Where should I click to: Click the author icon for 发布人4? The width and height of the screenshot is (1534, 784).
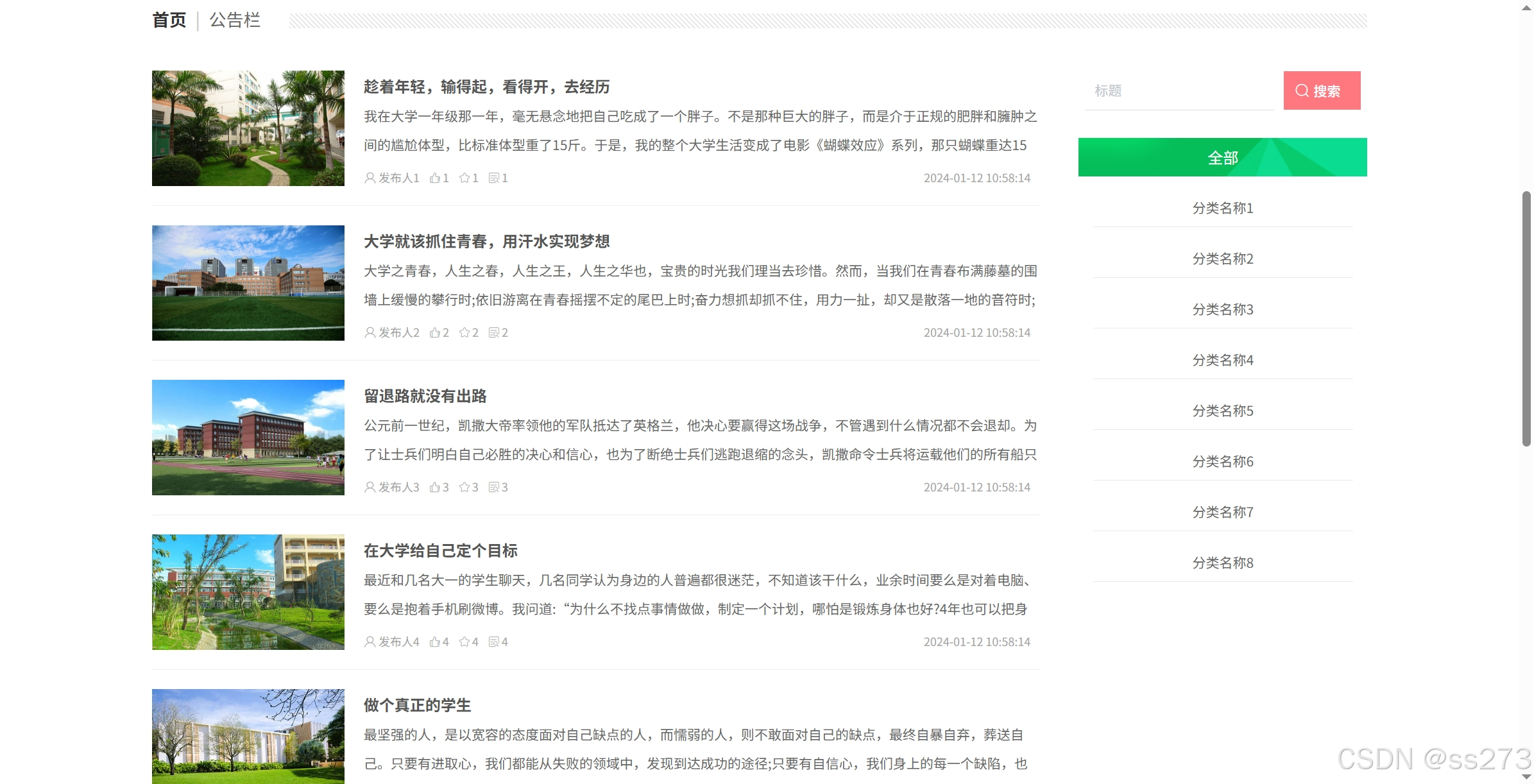click(370, 642)
